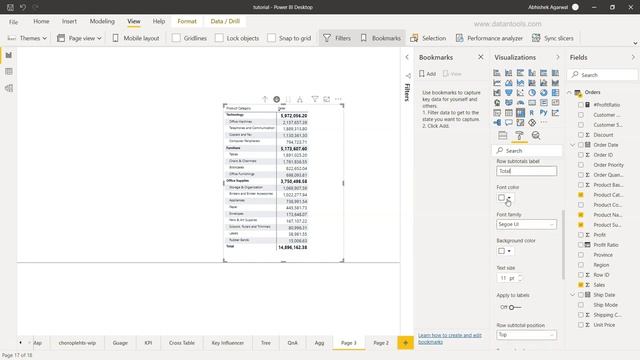Screen dimensions: 640x360
Task: Uncheck the Sales field
Action: point(580,285)
